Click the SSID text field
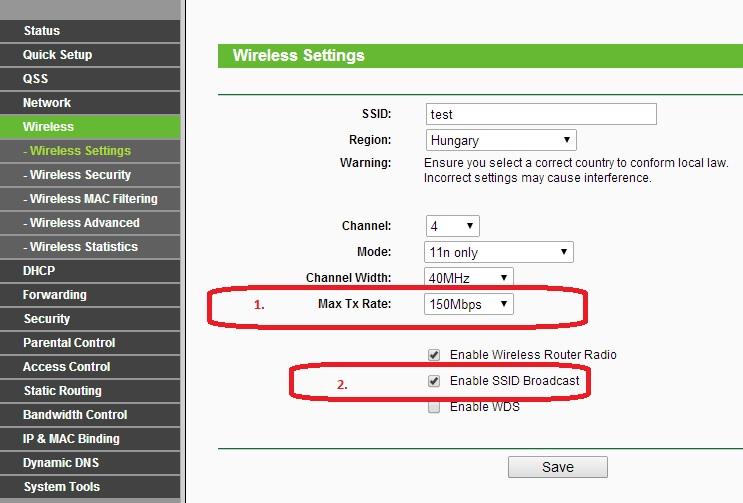The width and height of the screenshot is (743, 503). 541,114
